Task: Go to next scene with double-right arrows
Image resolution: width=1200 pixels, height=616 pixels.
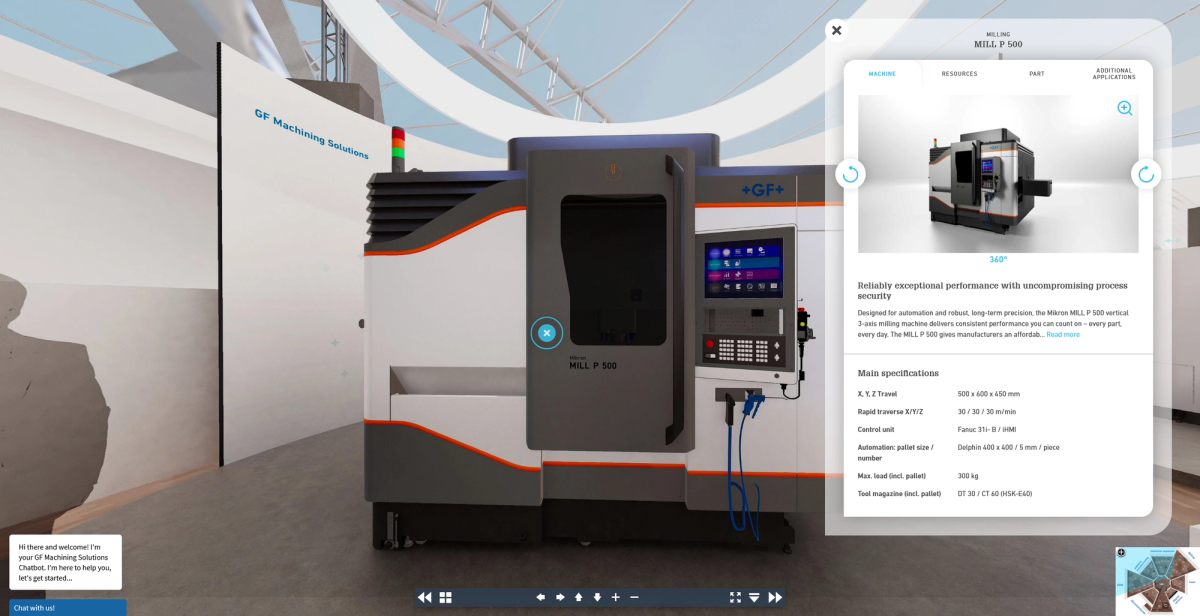Action: click(x=775, y=597)
